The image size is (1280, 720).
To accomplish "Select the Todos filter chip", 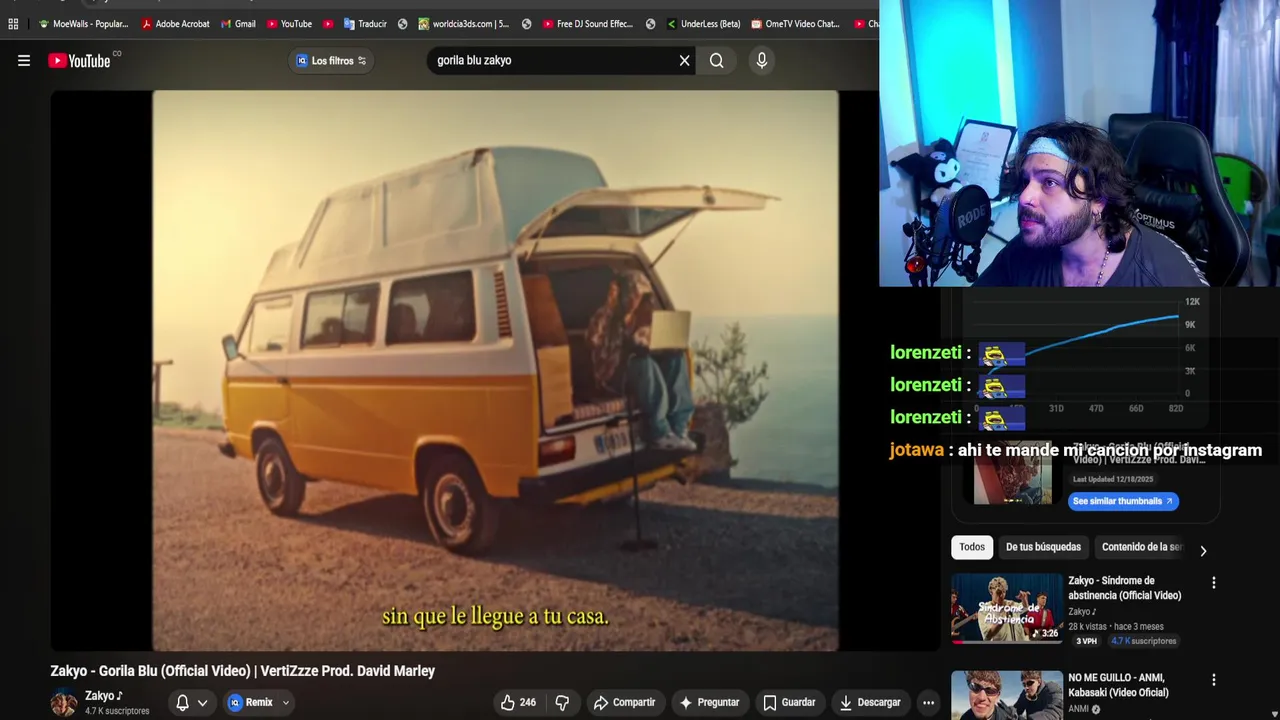I will [x=972, y=547].
